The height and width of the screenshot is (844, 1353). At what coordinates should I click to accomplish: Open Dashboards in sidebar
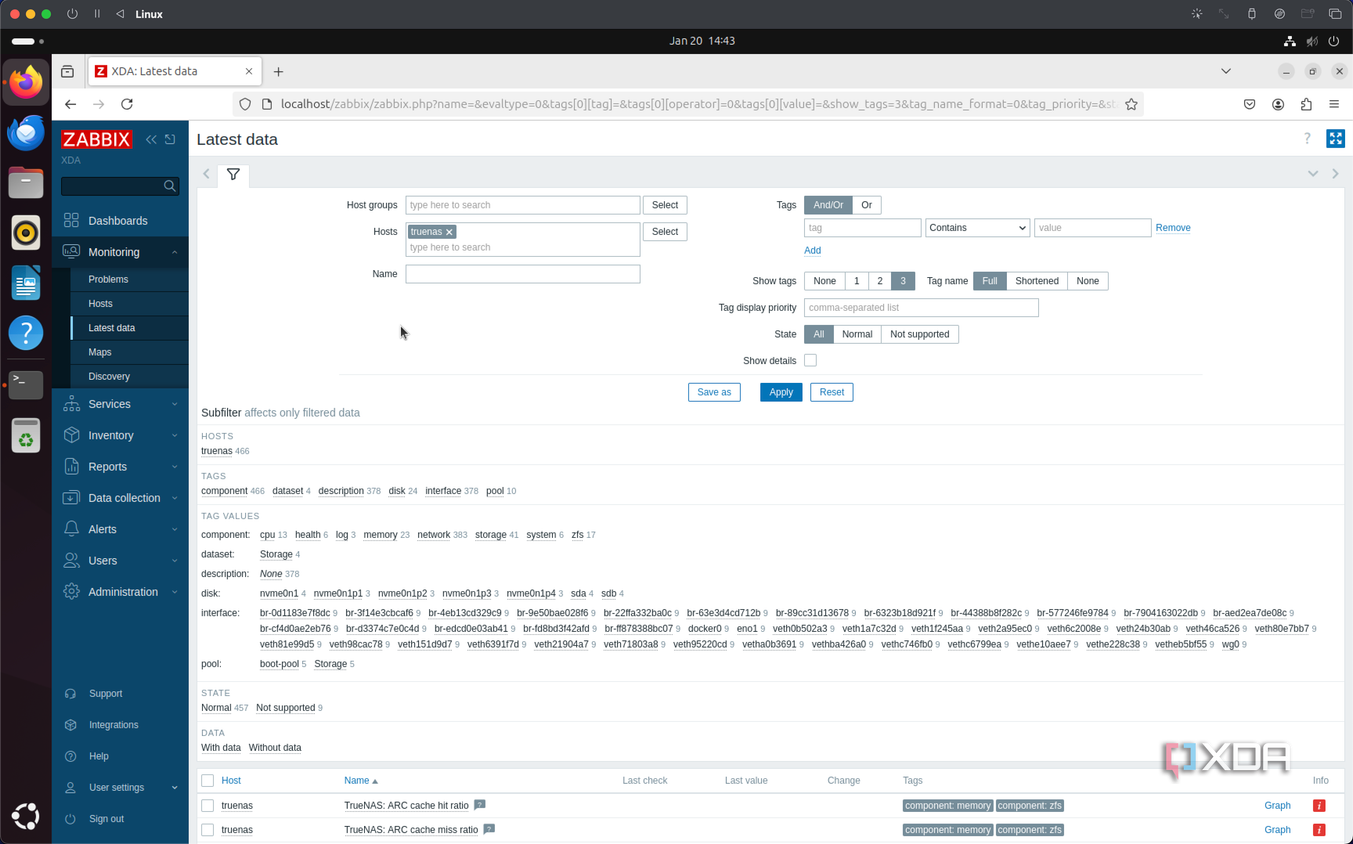point(120,221)
